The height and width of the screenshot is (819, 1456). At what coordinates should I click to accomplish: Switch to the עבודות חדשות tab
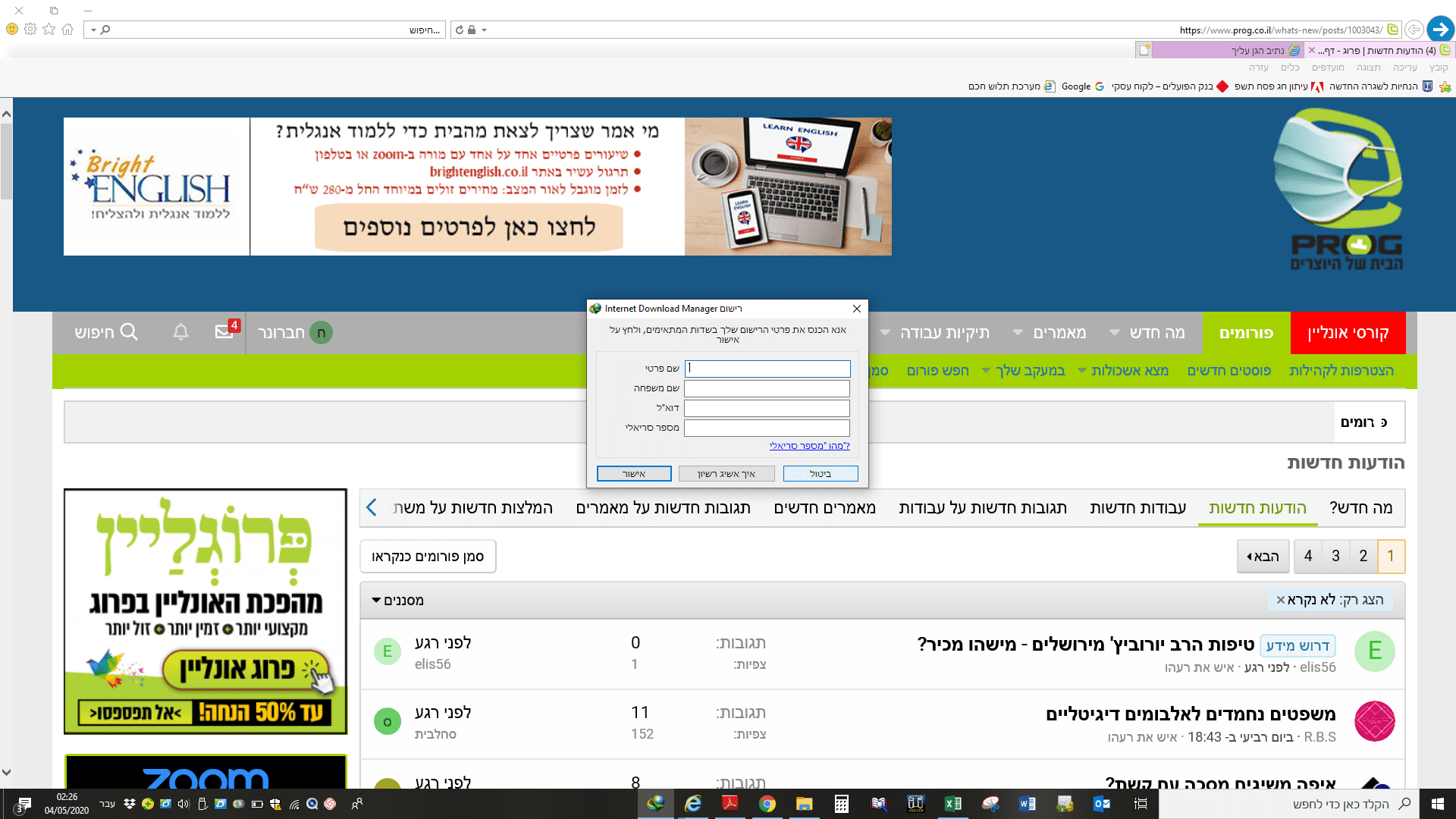(1137, 508)
